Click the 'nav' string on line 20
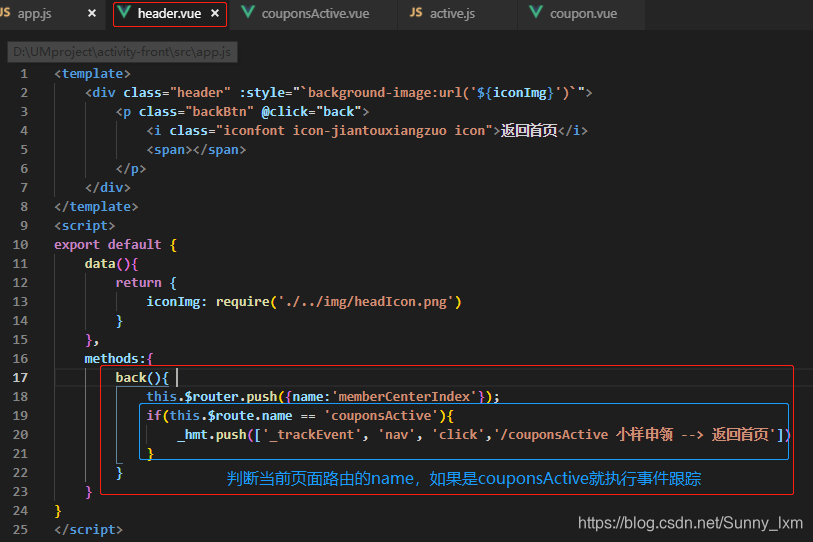Screen dimensions: 813x542 coord(397,435)
